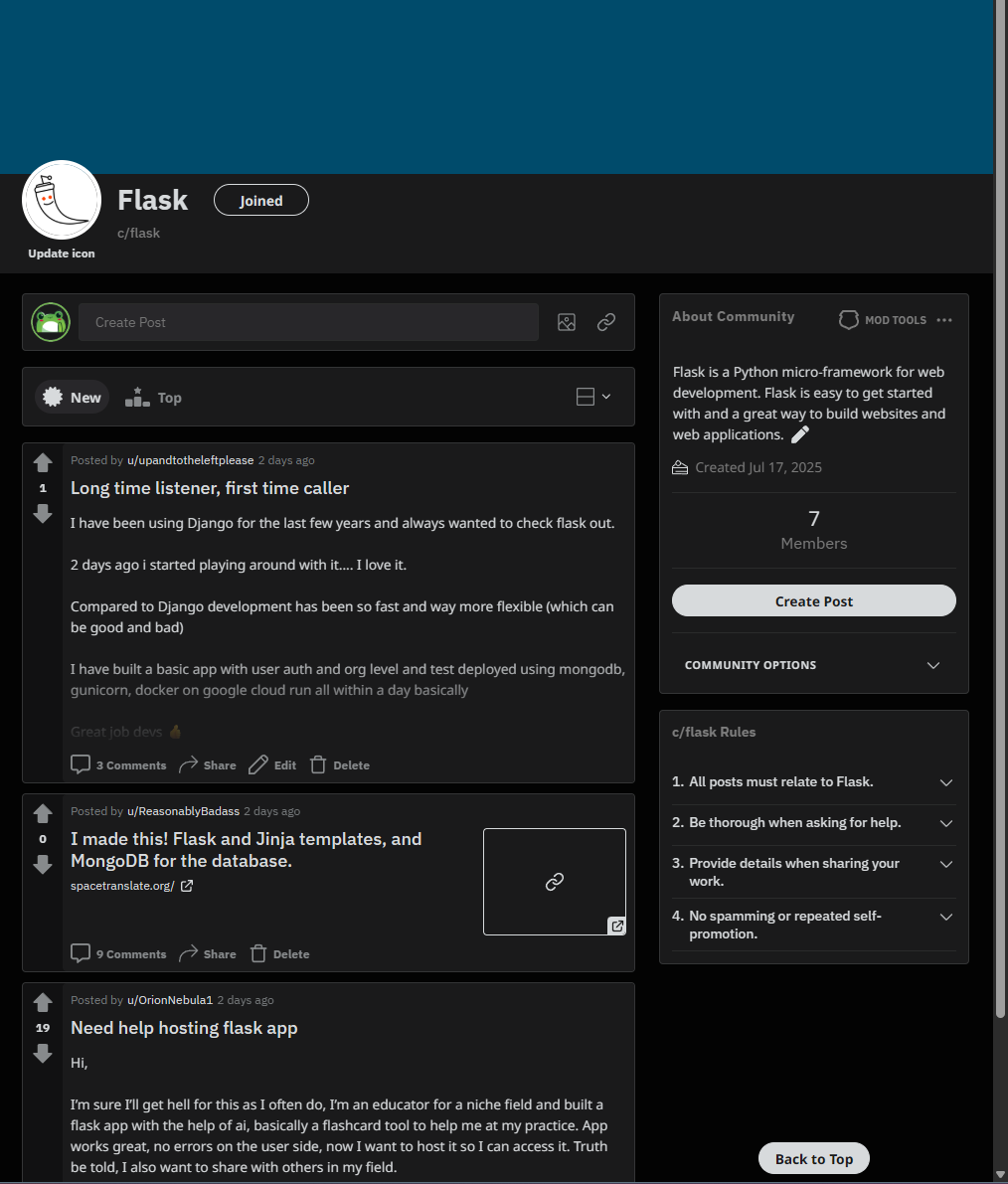This screenshot has width=1008, height=1184.
Task: Downvote the 'Long time listener, first time caller' post
Action: coord(43,514)
